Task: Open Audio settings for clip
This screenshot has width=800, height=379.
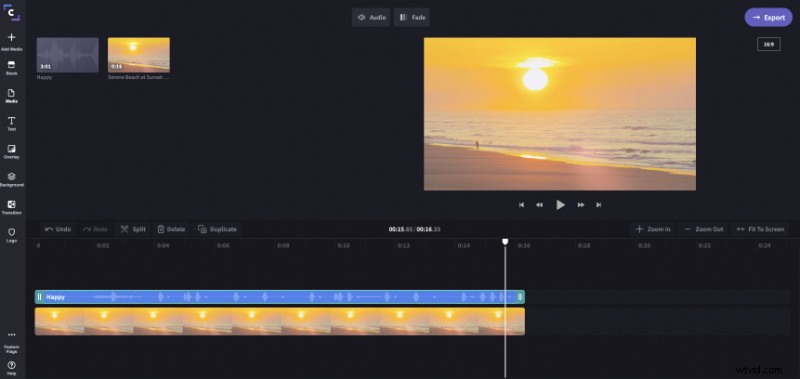Action: click(371, 17)
